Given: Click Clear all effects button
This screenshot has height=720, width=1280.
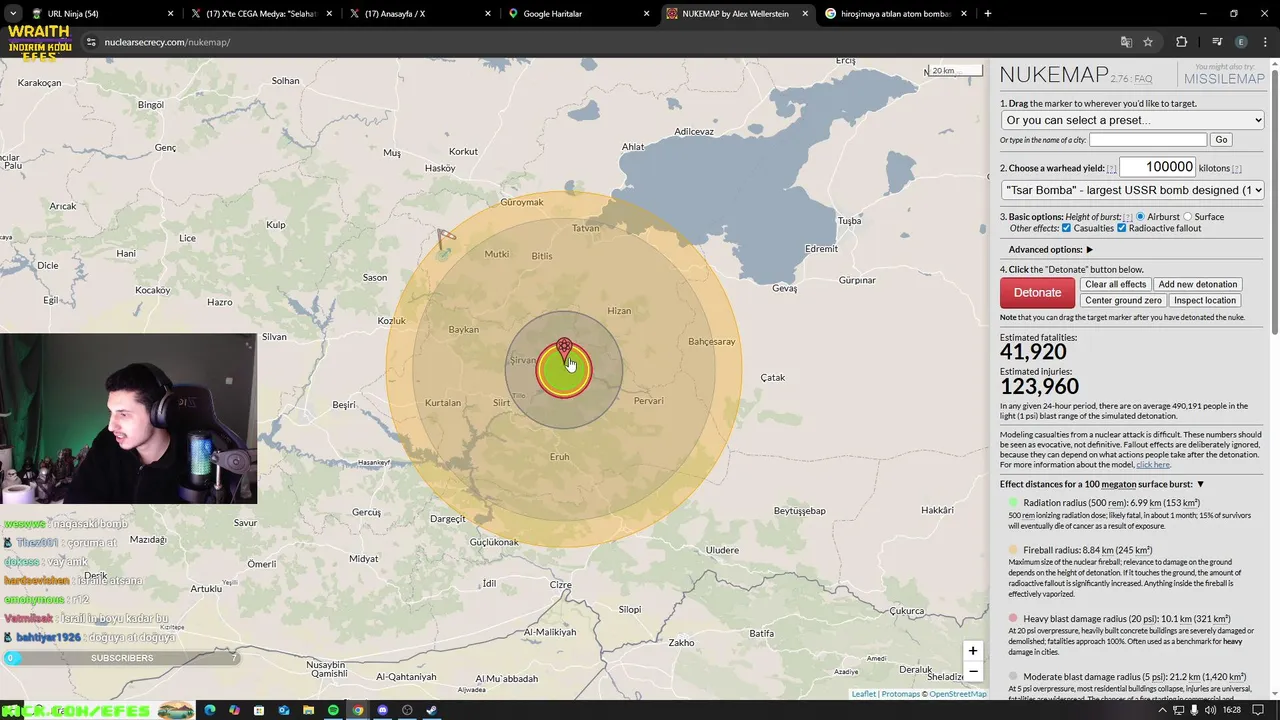Looking at the screenshot, I should [1115, 284].
